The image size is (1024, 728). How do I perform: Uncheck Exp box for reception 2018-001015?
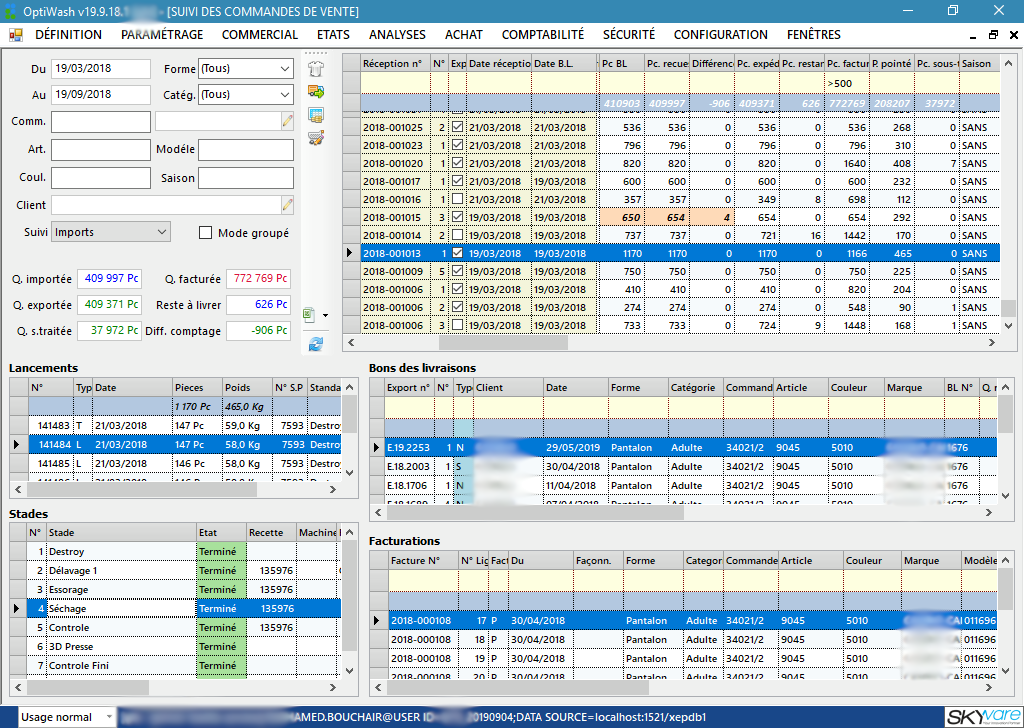pyautogui.click(x=458, y=217)
